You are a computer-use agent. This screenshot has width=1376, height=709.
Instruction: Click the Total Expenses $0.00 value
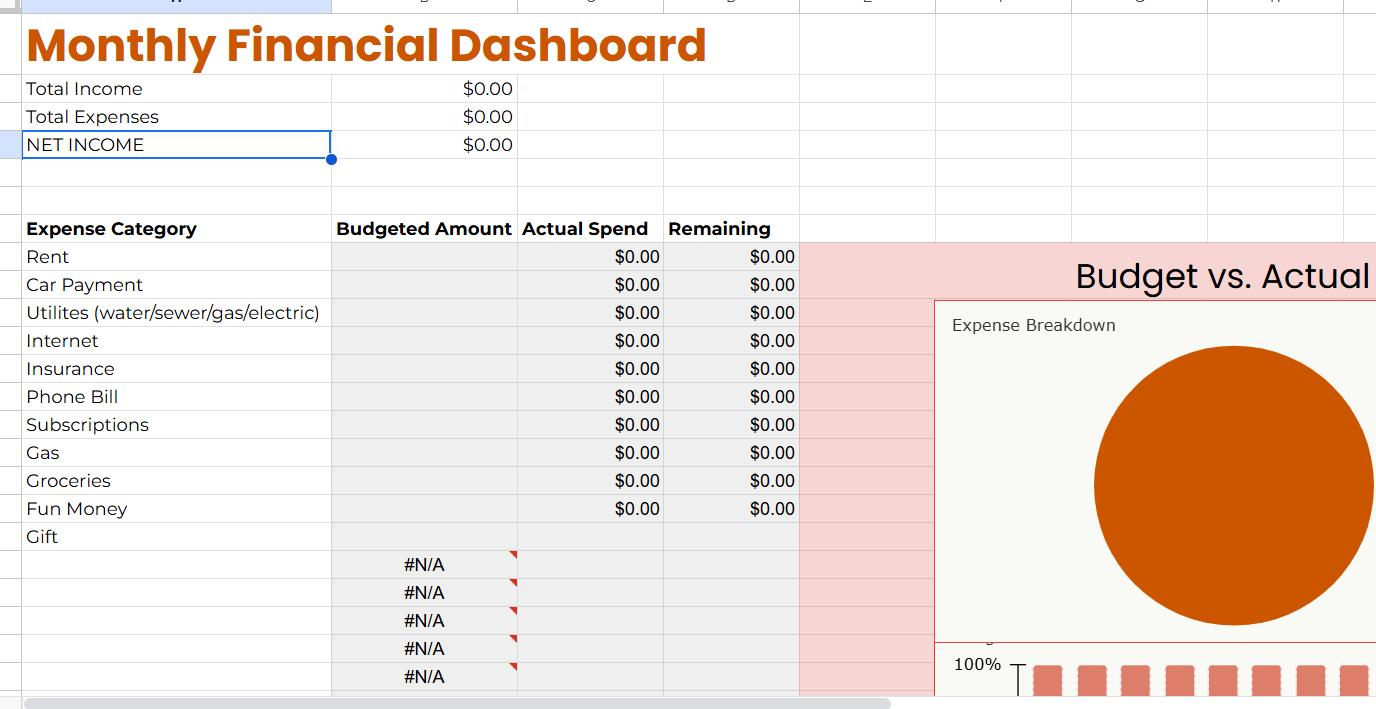point(487,117)
